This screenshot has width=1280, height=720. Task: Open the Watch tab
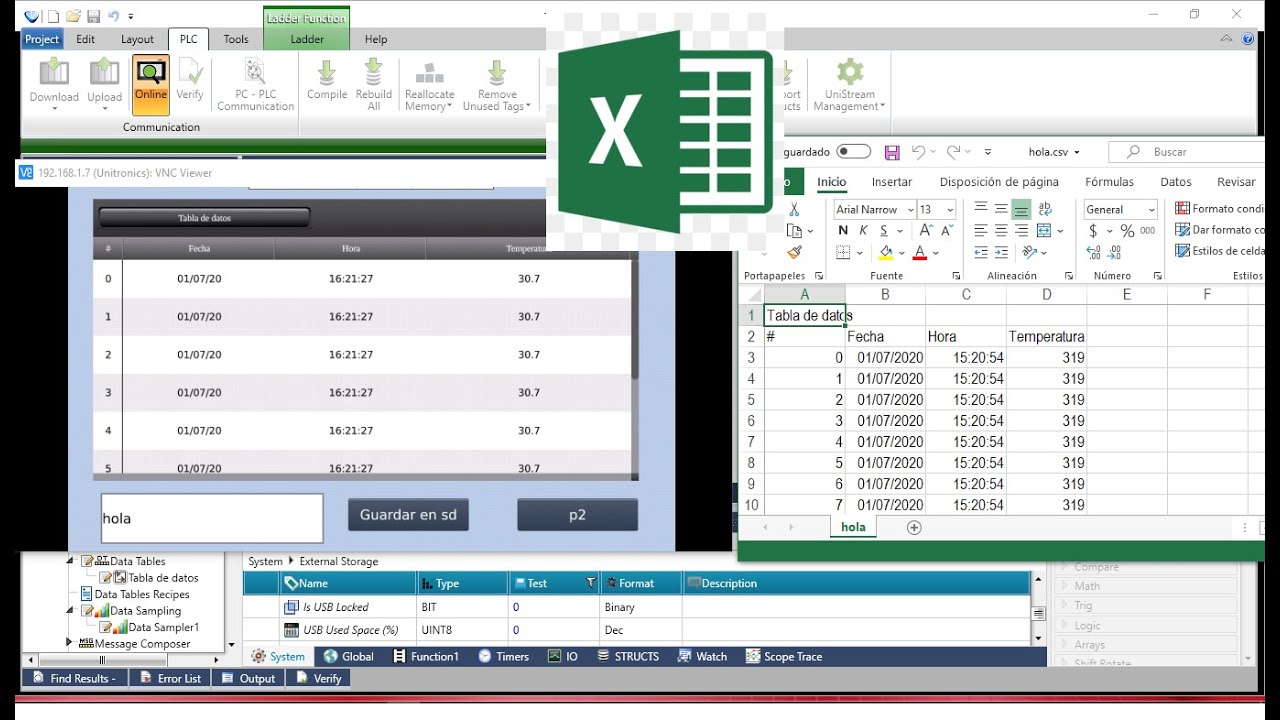coord(702,656)
